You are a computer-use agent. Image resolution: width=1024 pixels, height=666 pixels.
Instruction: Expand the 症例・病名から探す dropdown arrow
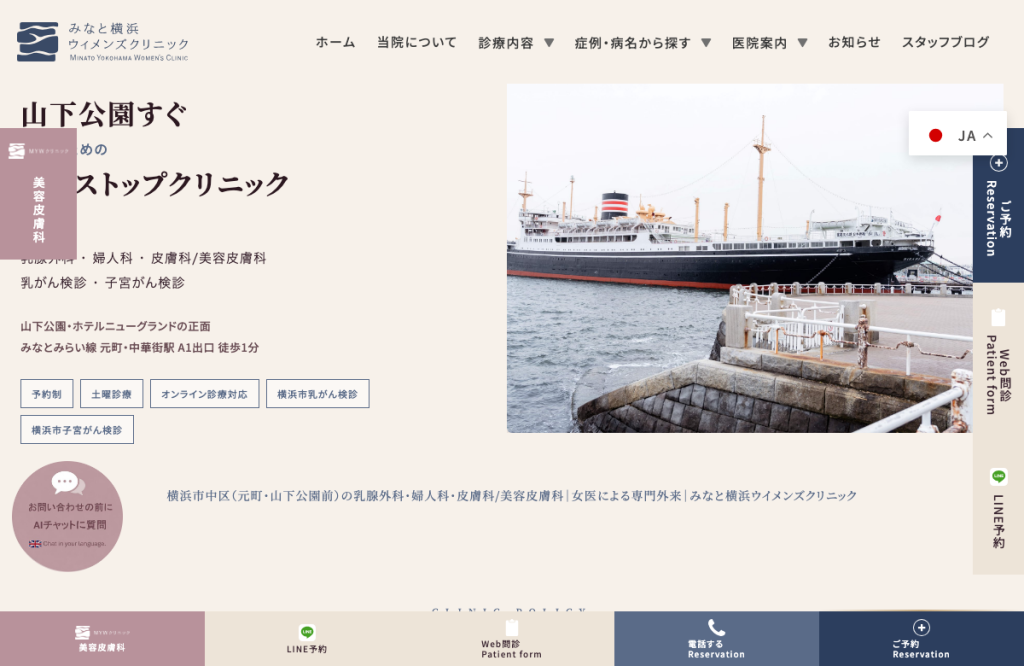coord(706,42)
